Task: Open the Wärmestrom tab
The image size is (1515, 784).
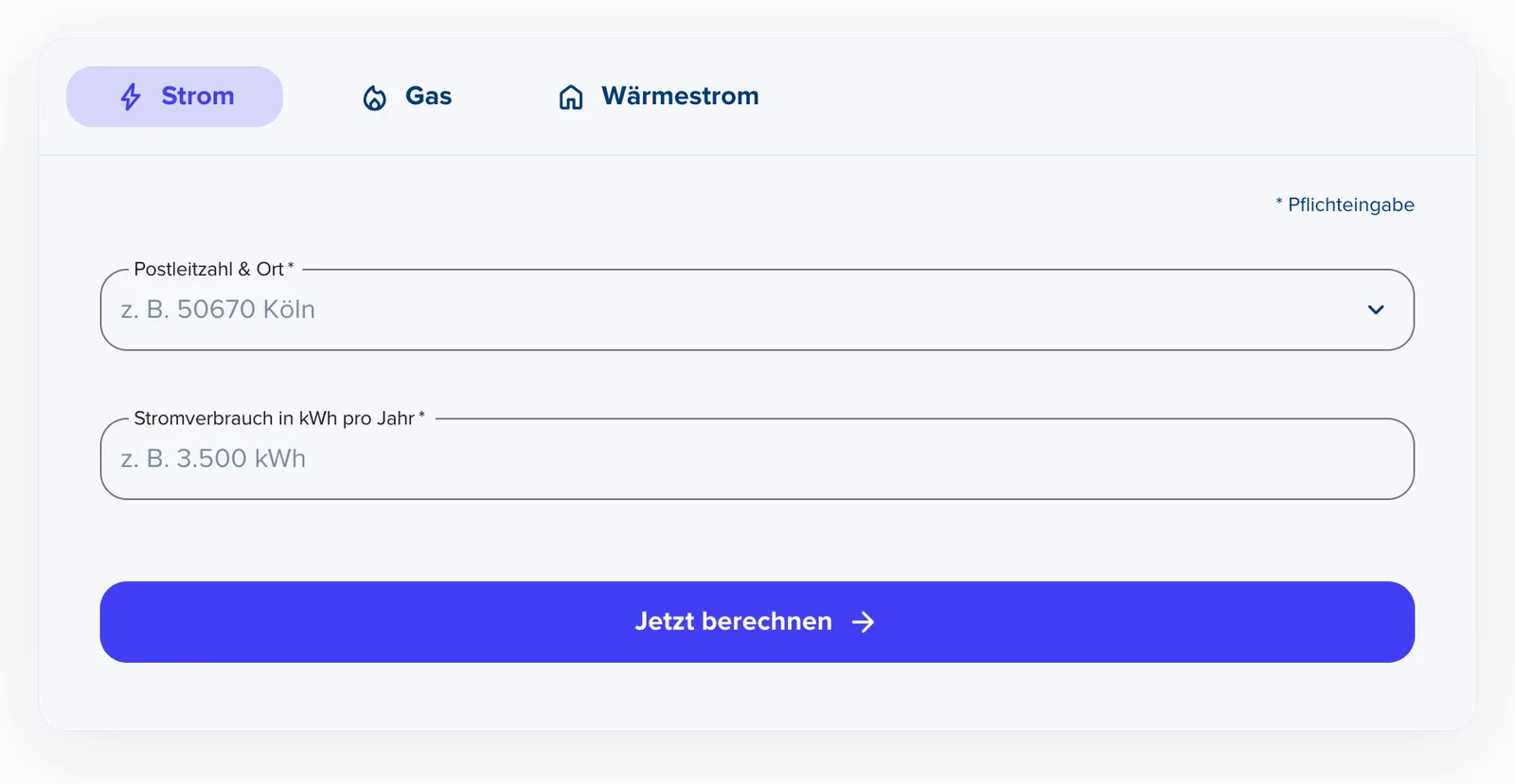Action: coord(658,97)
